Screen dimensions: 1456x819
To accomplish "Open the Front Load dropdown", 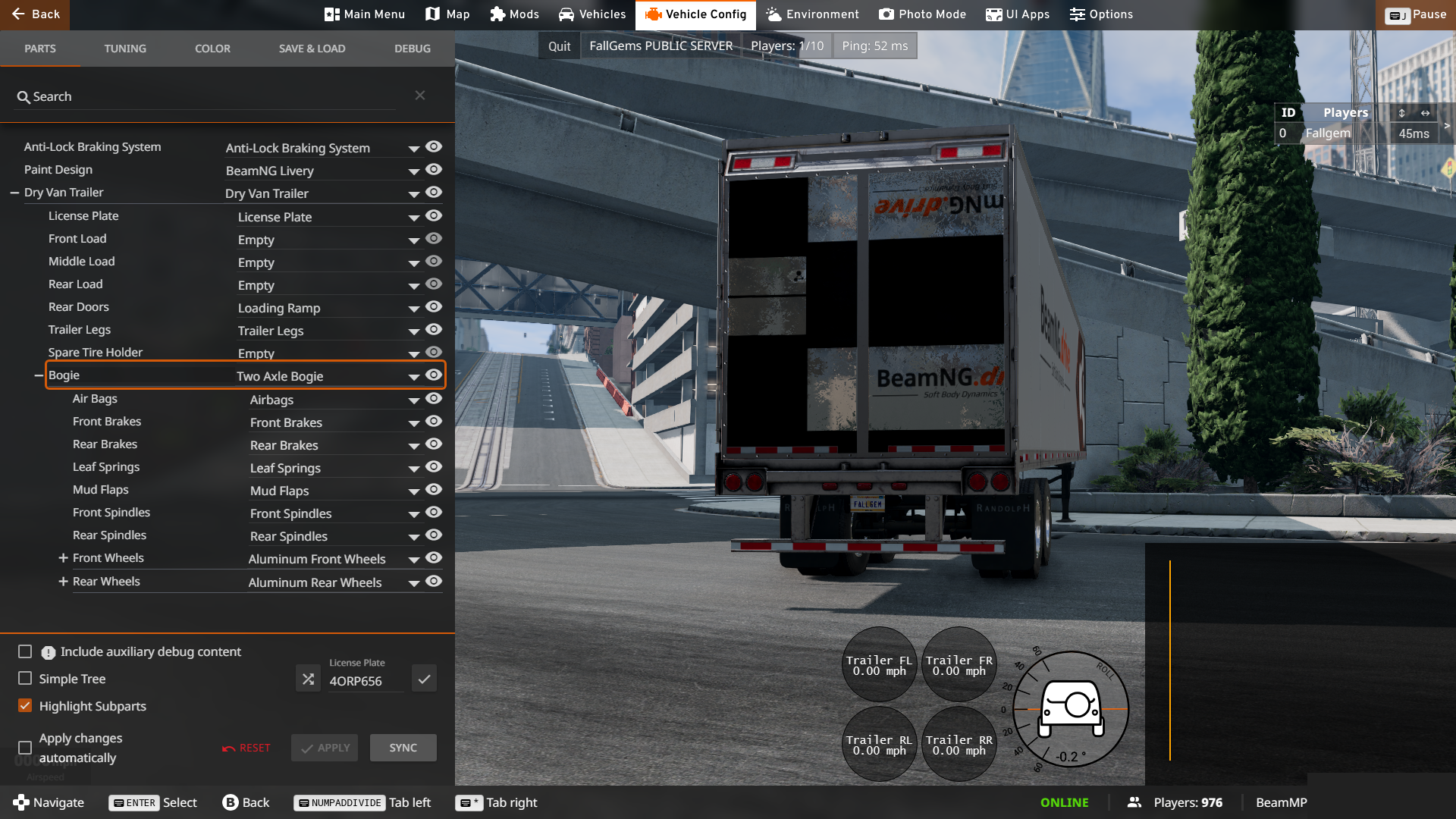I will coord(328,240).
